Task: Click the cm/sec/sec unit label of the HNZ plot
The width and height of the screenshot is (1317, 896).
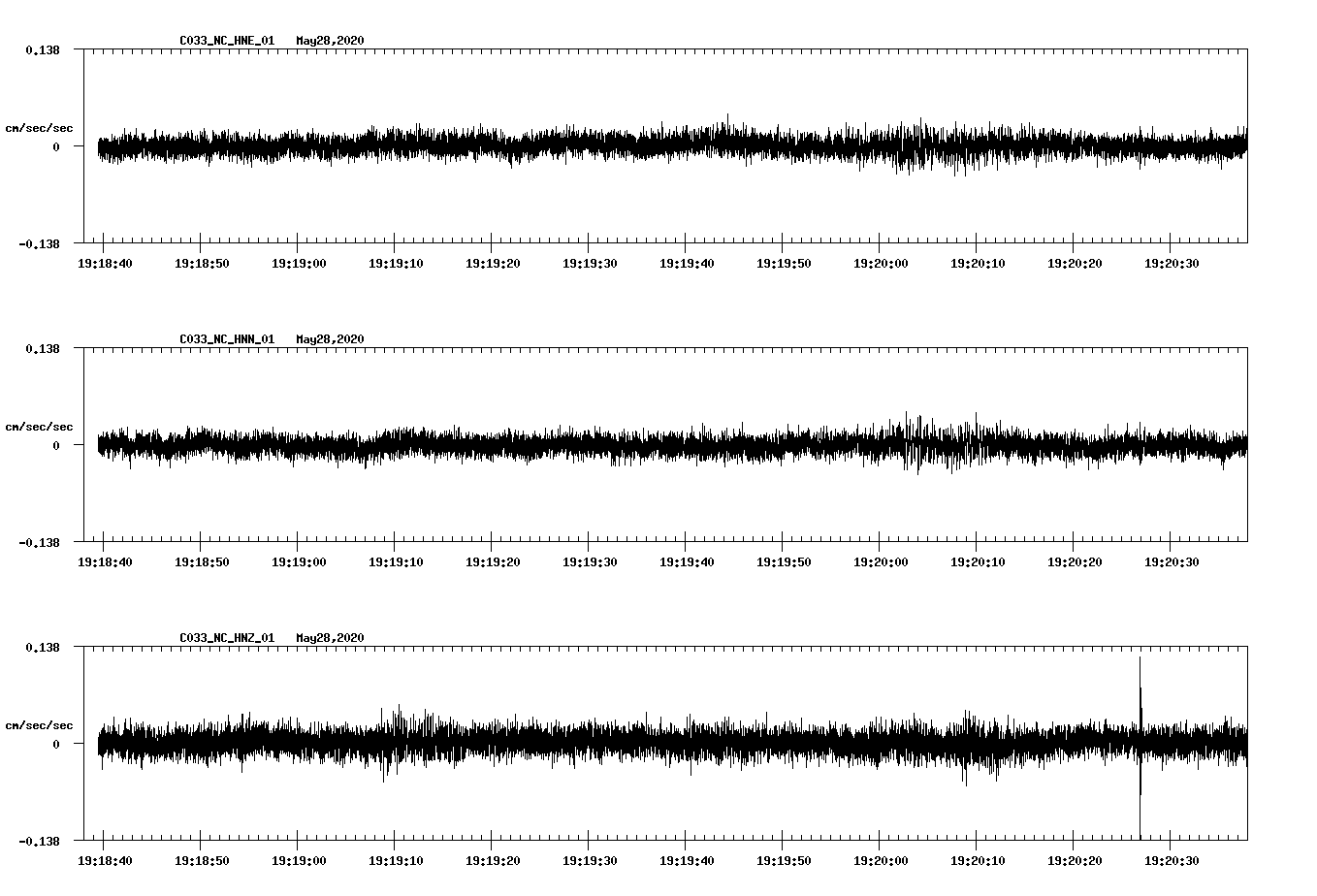Action: click(39, 725)
